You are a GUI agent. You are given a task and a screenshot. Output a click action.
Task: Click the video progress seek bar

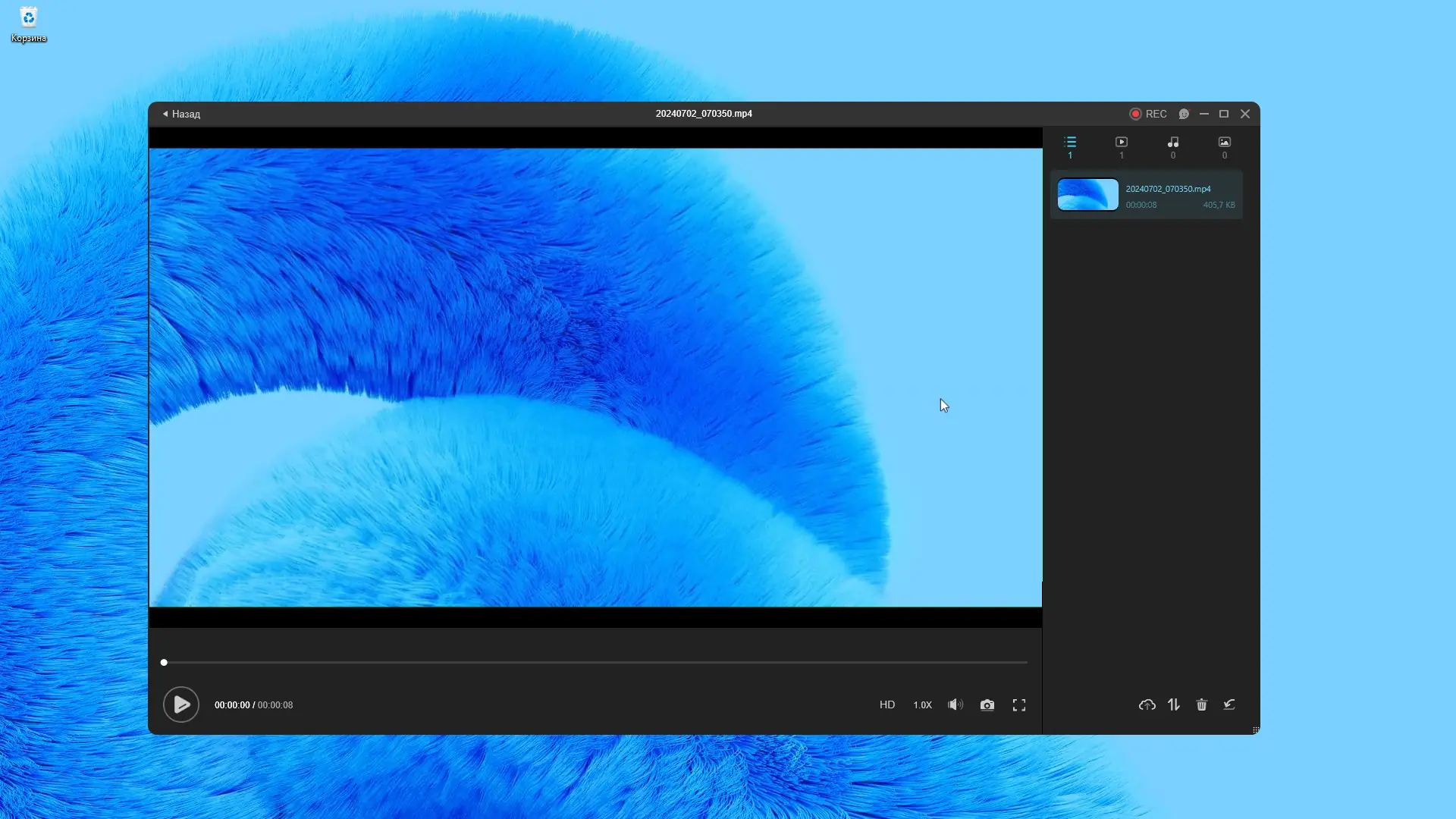(595, 662)
